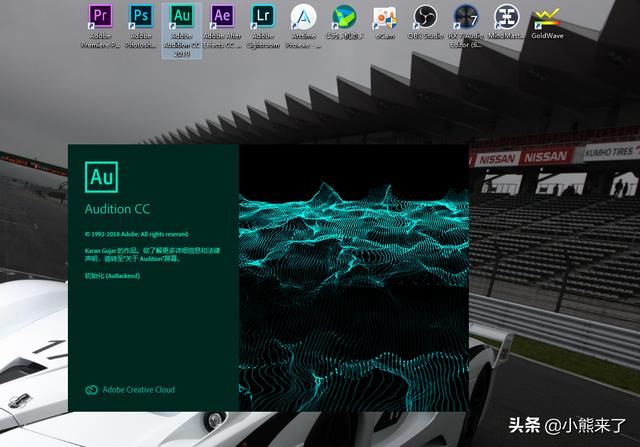Open the Adobe Lightroom desktop shortcut
640x447 pixels.
(263, 26)
